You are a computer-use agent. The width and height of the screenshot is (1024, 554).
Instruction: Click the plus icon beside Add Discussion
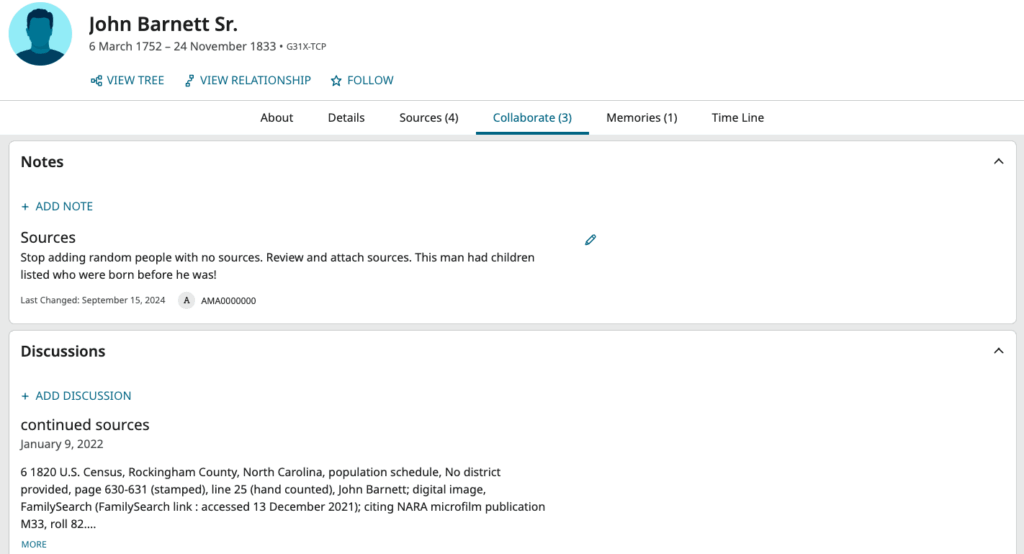tap(25, 396)
